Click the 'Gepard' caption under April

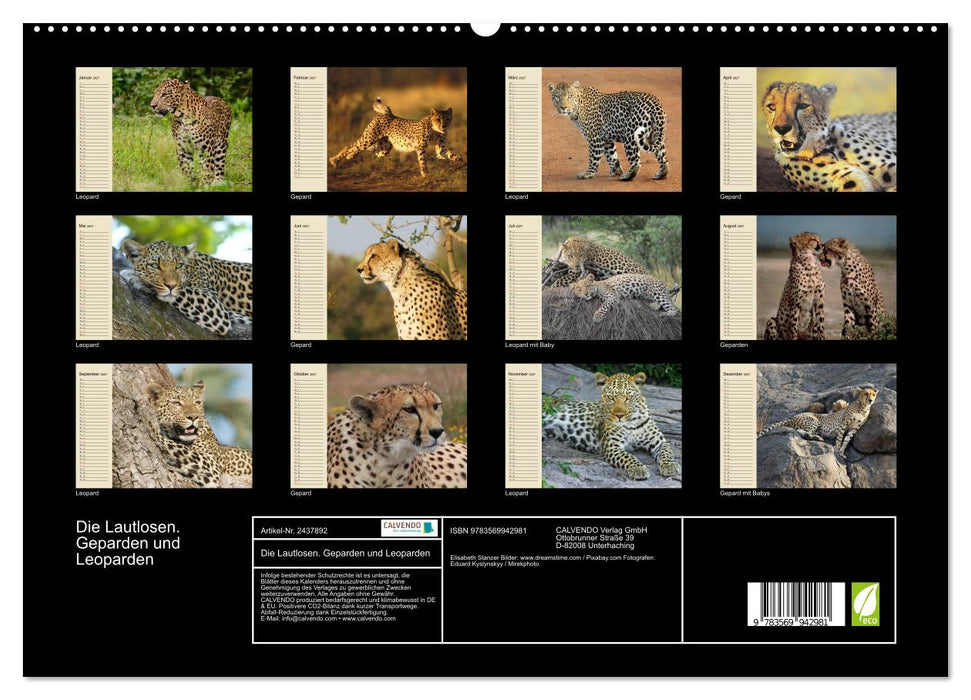click(x=731, y=197)
